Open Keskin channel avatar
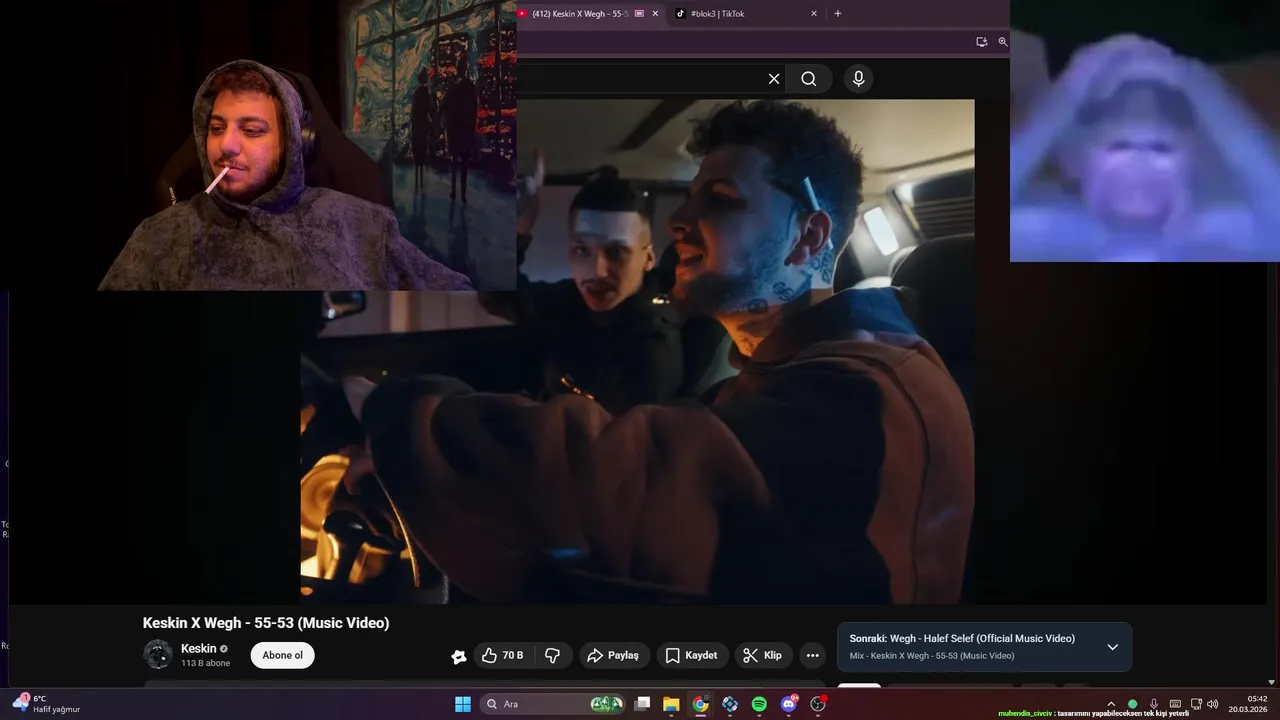 (158, 655)
